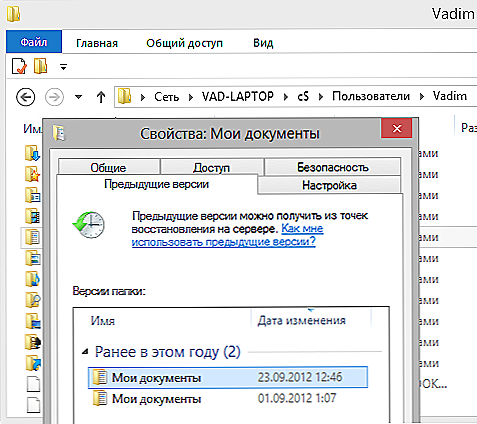Open the quick access toolbar customize dropdown
Screen dimensions: 477x424
pos(63,67)
